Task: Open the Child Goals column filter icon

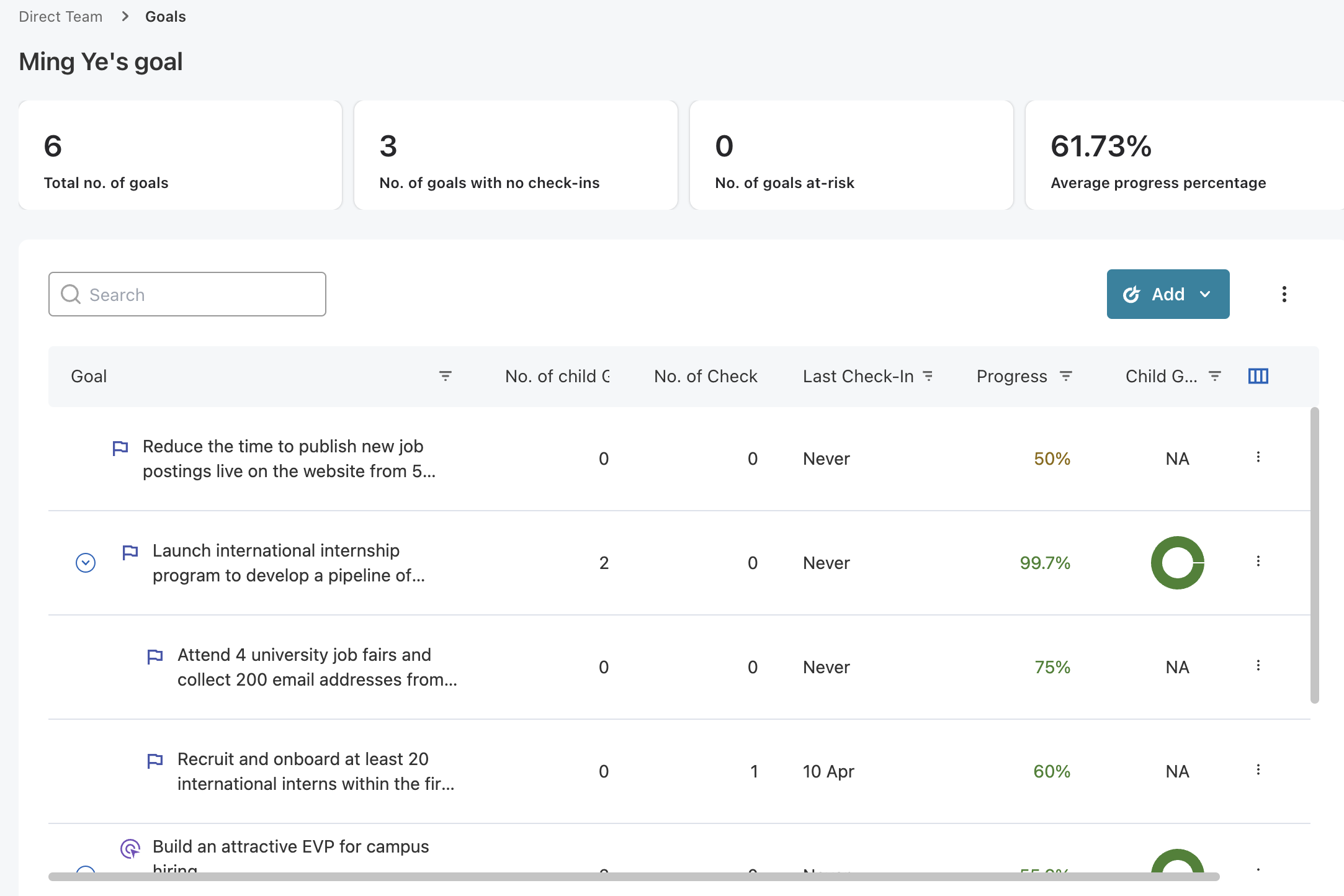Action: click(1214, 376)
